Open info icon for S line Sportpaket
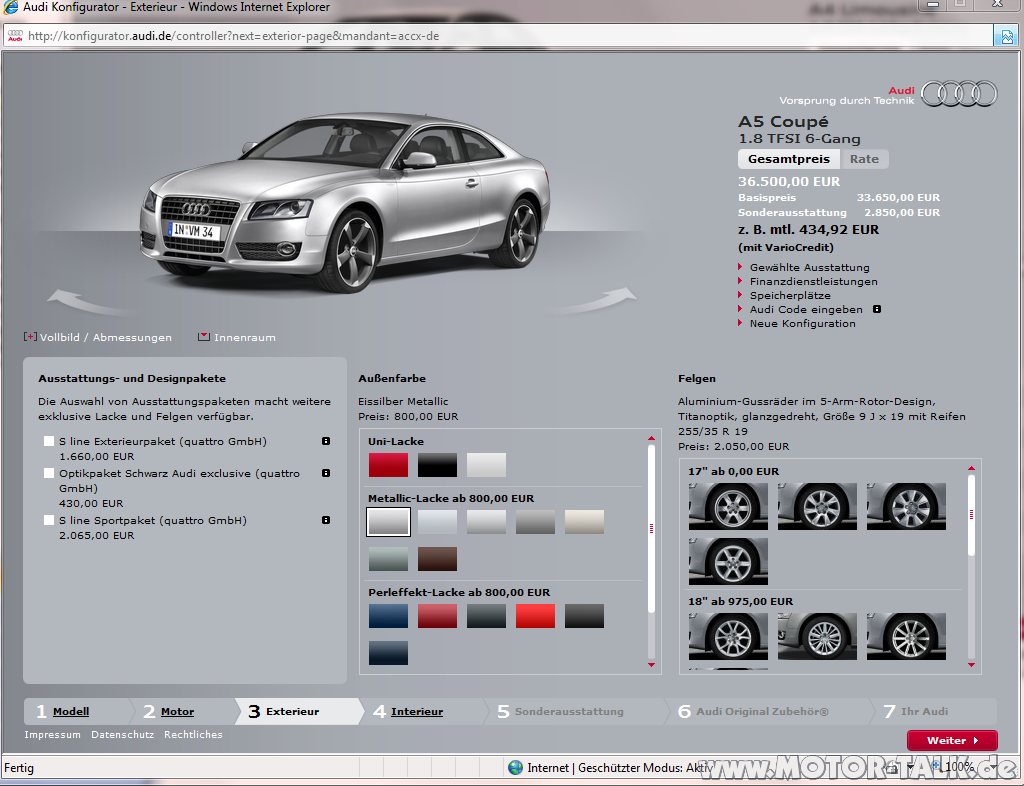This screenshot has width=1024, height=786. coord(326,520)
